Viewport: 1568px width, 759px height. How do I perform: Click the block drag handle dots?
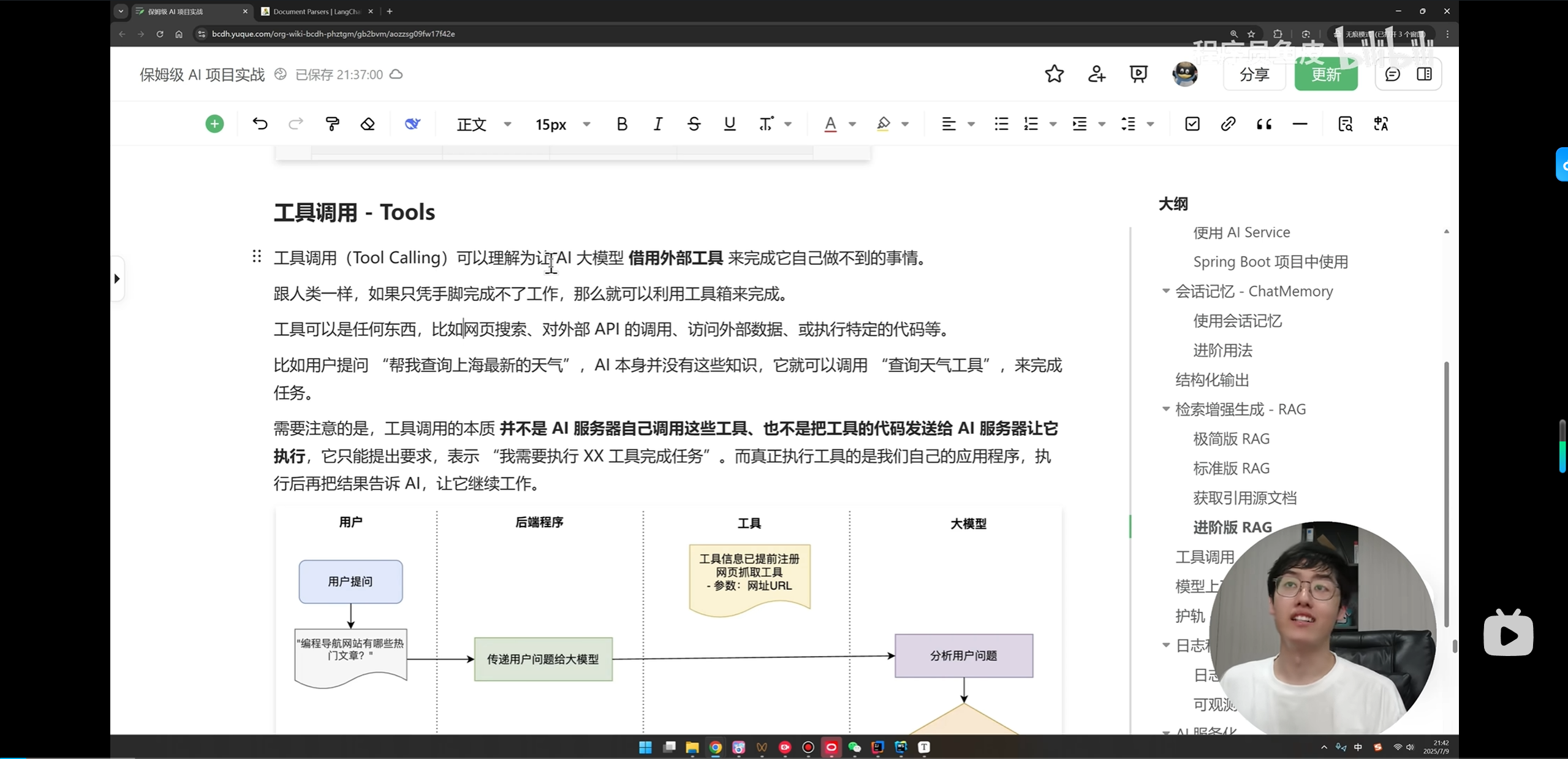(257, 256)
